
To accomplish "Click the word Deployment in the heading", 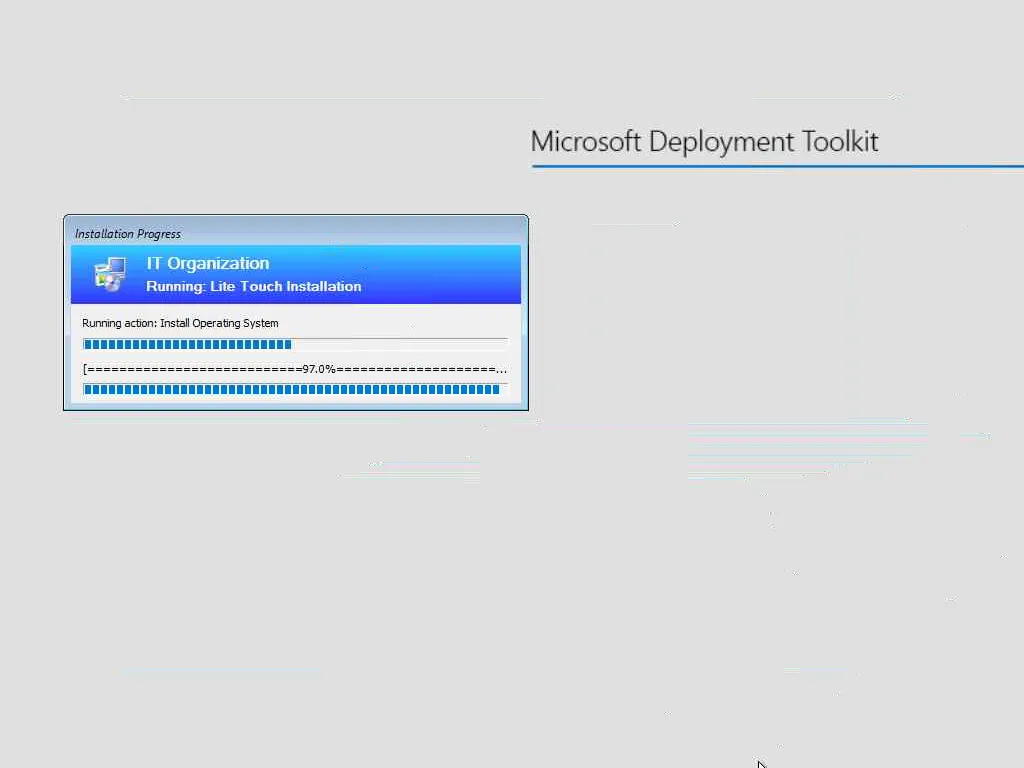I will 722,142.
